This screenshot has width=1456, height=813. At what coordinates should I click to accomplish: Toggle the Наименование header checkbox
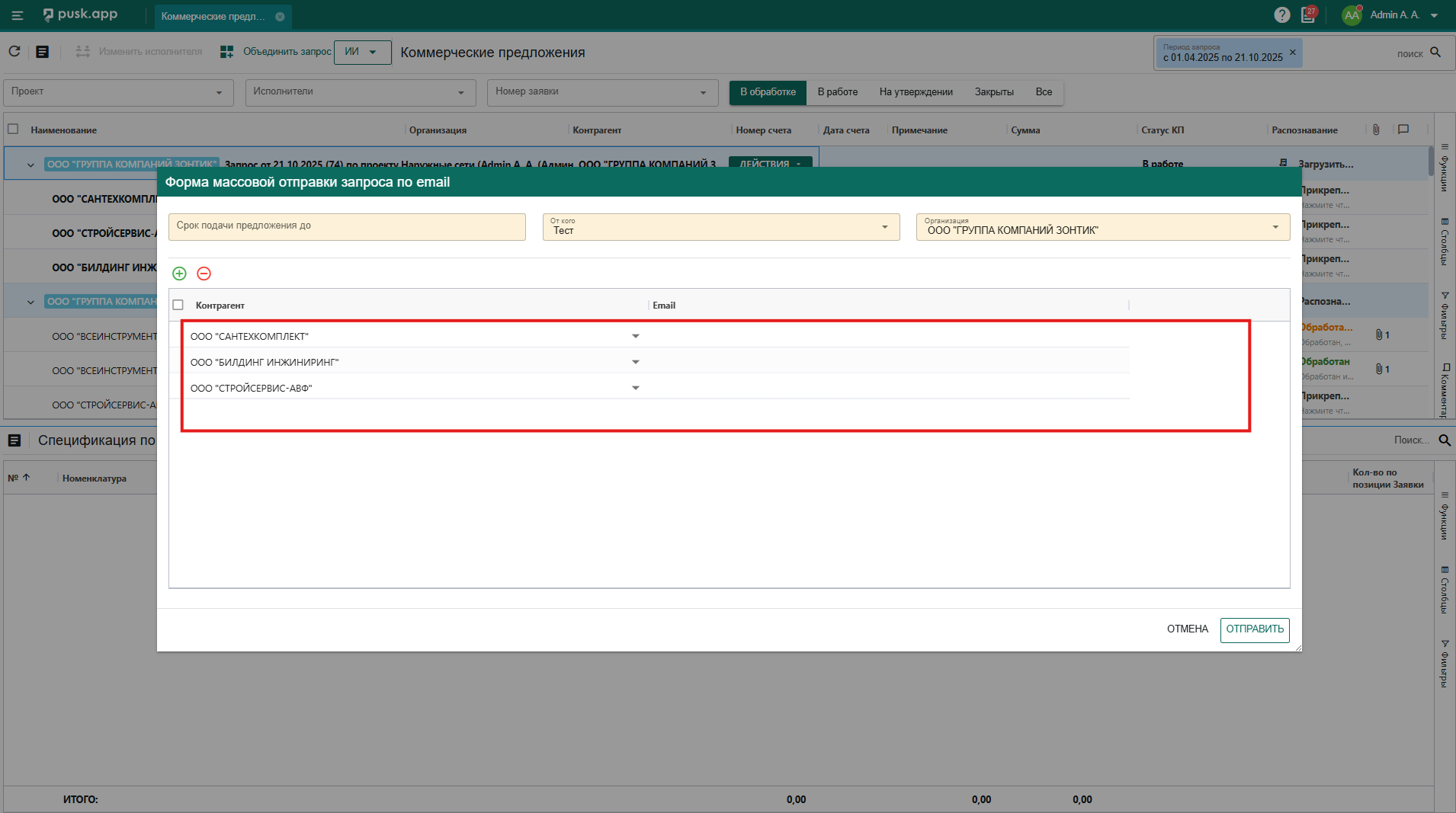pos(13,130)
